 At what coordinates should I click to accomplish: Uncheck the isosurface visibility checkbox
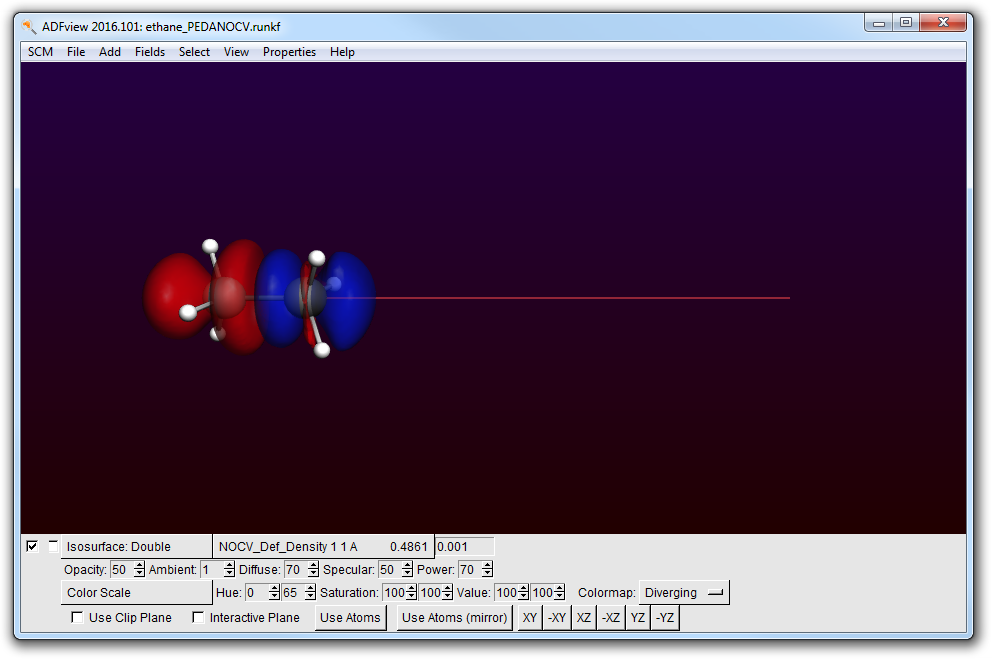(32, 546)
